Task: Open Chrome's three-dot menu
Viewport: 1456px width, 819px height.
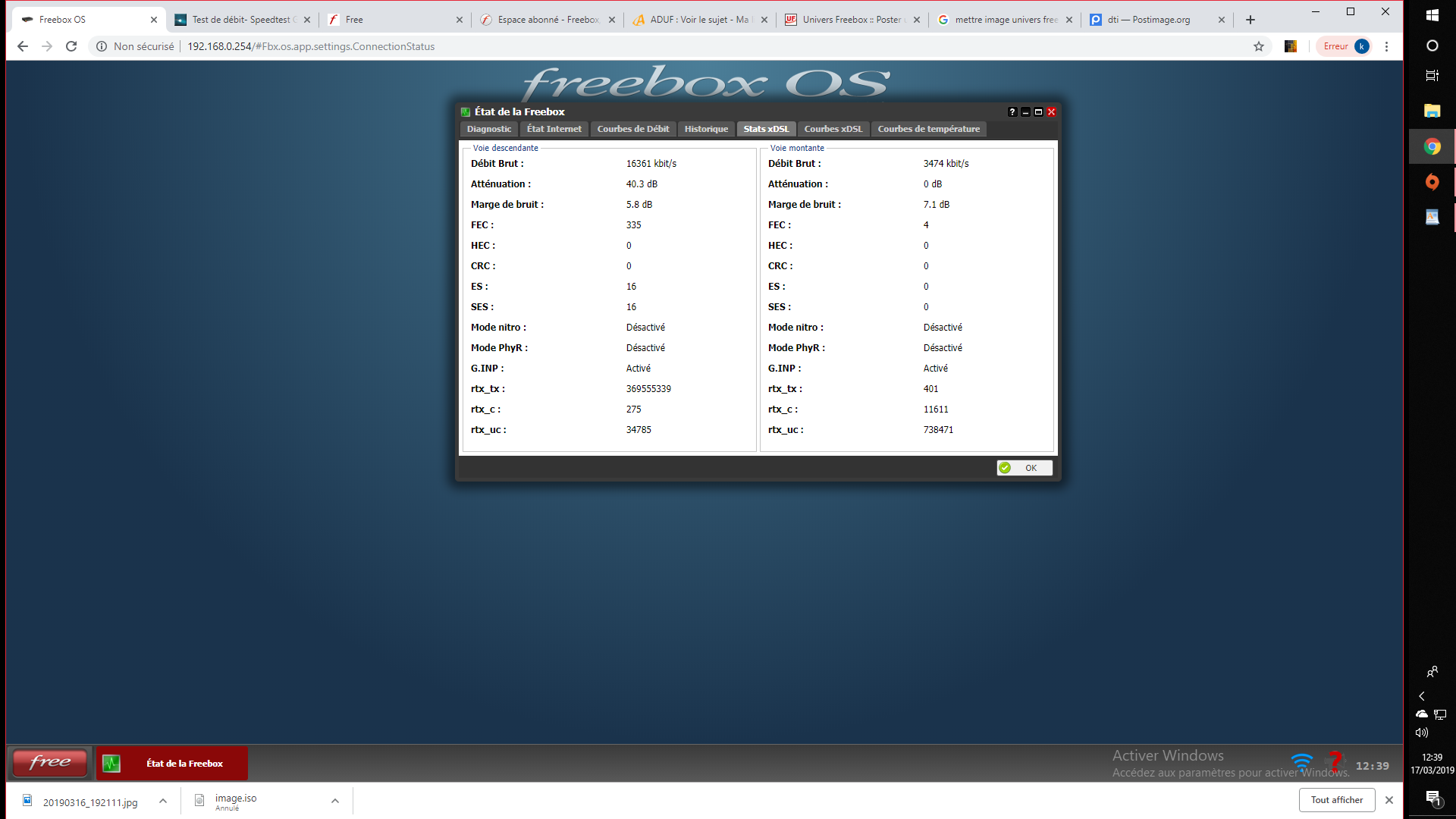Action: point(1386,46)
